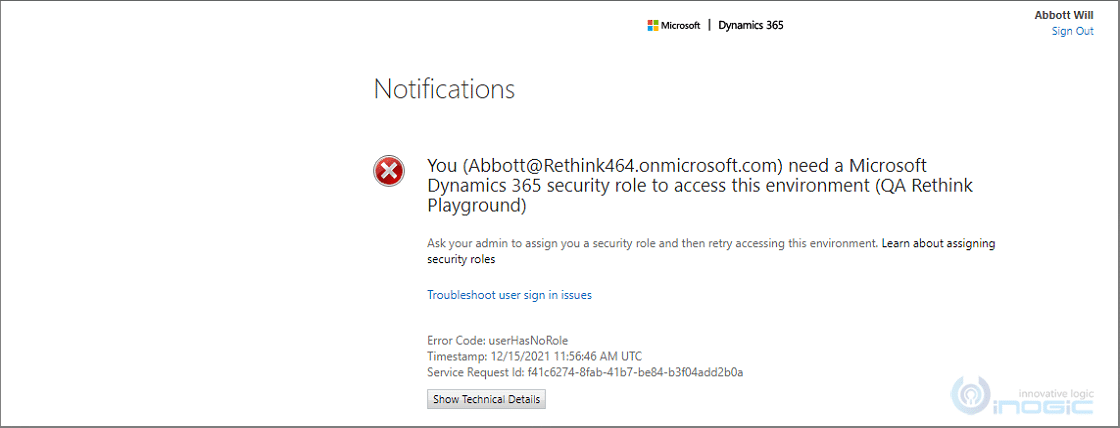1120x428 pixels.
Task: Show Technical Details button
Action: click(486, 399)
